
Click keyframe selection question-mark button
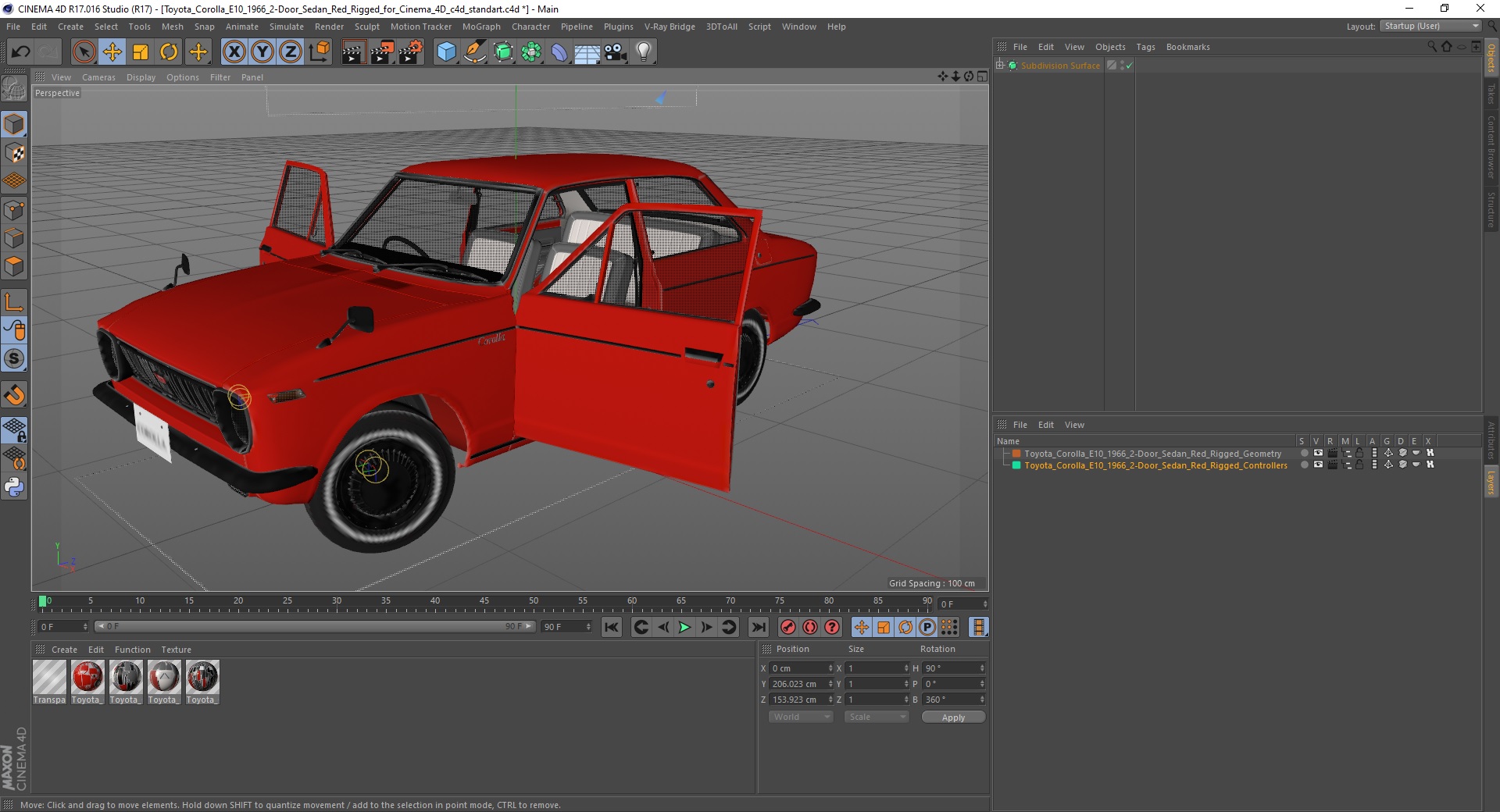pyautogui.click(x=832, y=627)
